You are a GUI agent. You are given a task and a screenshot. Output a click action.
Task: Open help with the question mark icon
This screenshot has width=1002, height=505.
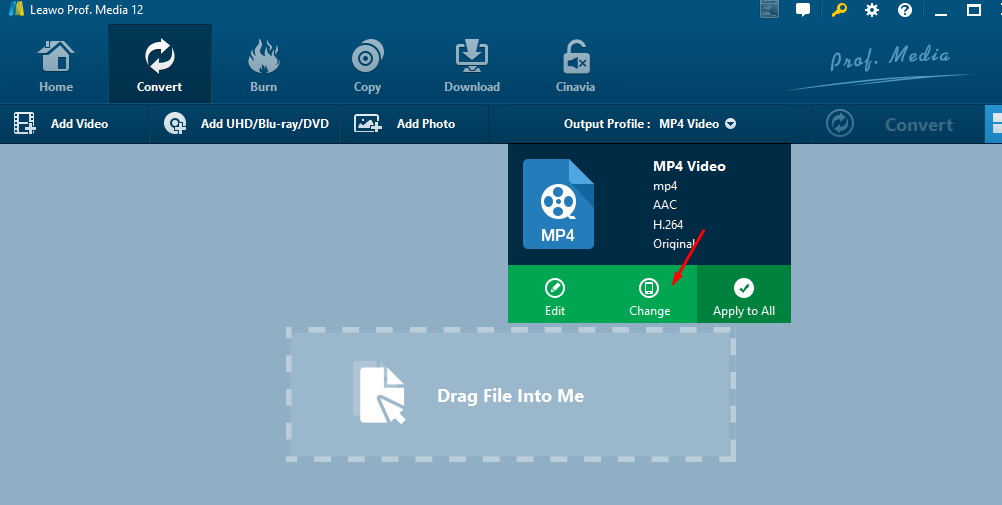pyautogui.click(x=905, y=10)
